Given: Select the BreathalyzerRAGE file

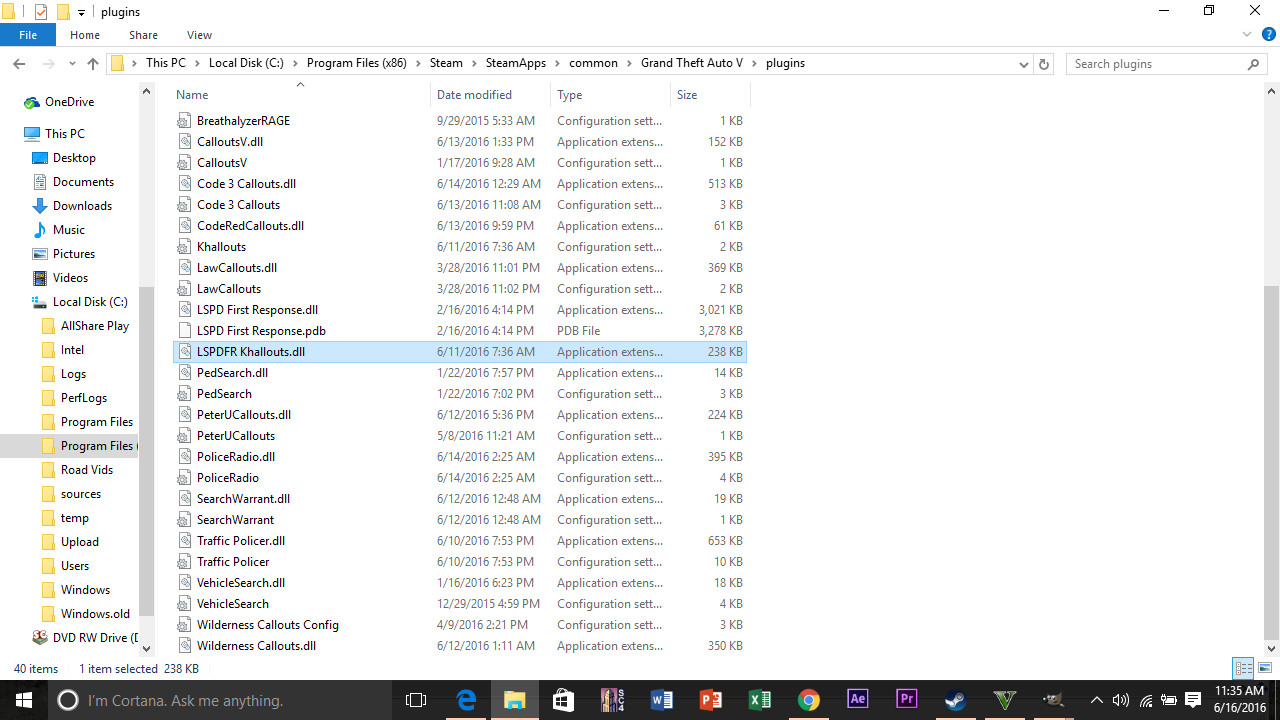Looking at the screenshot, I should pyautogui.click(x=243, y=121).
